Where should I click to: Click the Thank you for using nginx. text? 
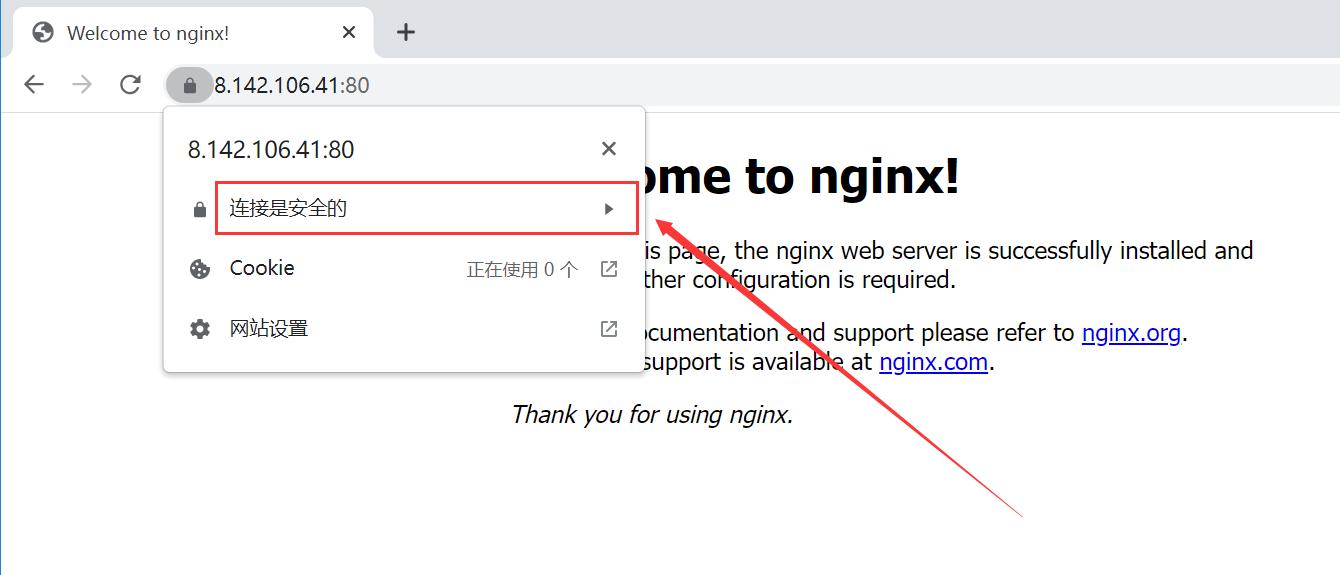tap(652, 414)
